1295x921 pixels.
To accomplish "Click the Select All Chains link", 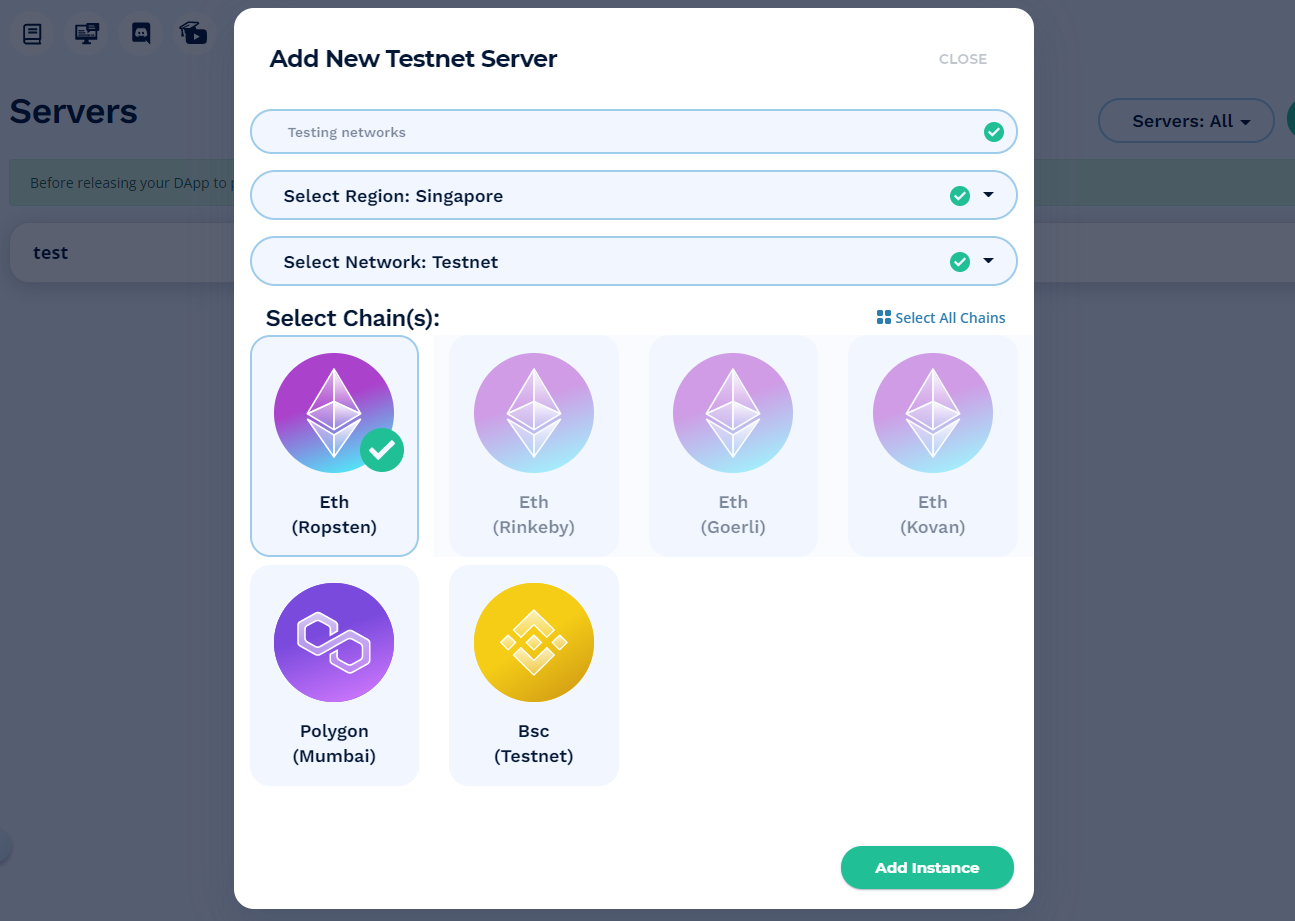I will (941, 317).
